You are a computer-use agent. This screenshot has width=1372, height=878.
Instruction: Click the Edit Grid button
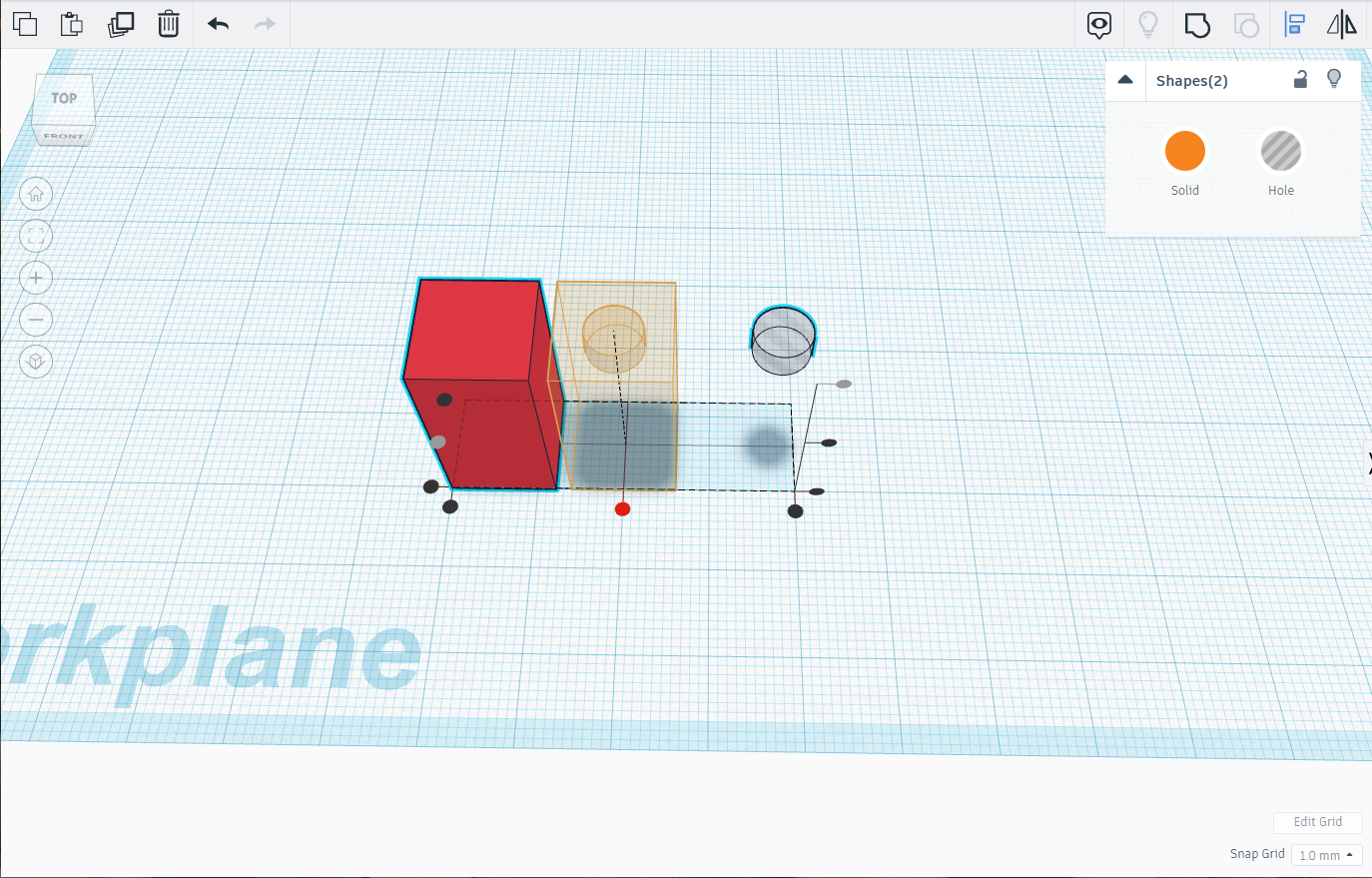coord(1317,822)
